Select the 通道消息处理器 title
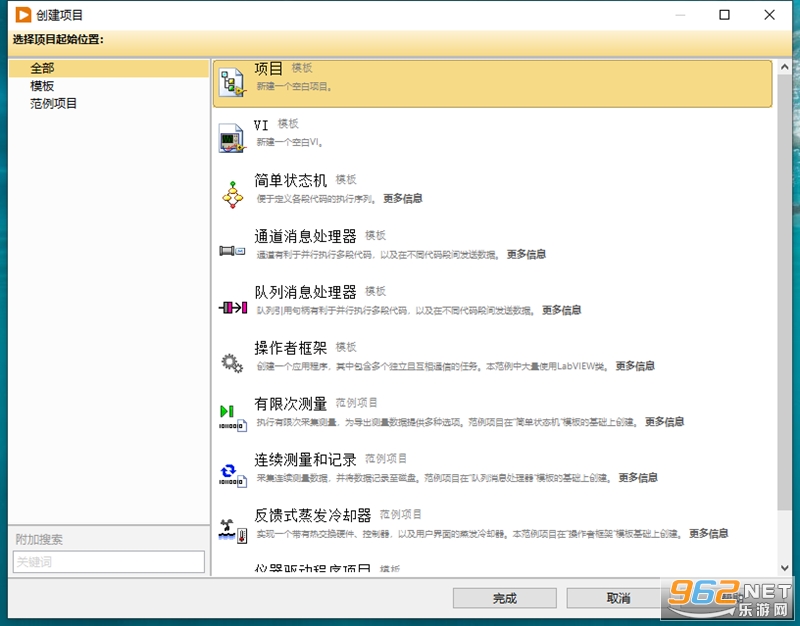The height and width of the screenshot is (626, 800). pos(305,236)
